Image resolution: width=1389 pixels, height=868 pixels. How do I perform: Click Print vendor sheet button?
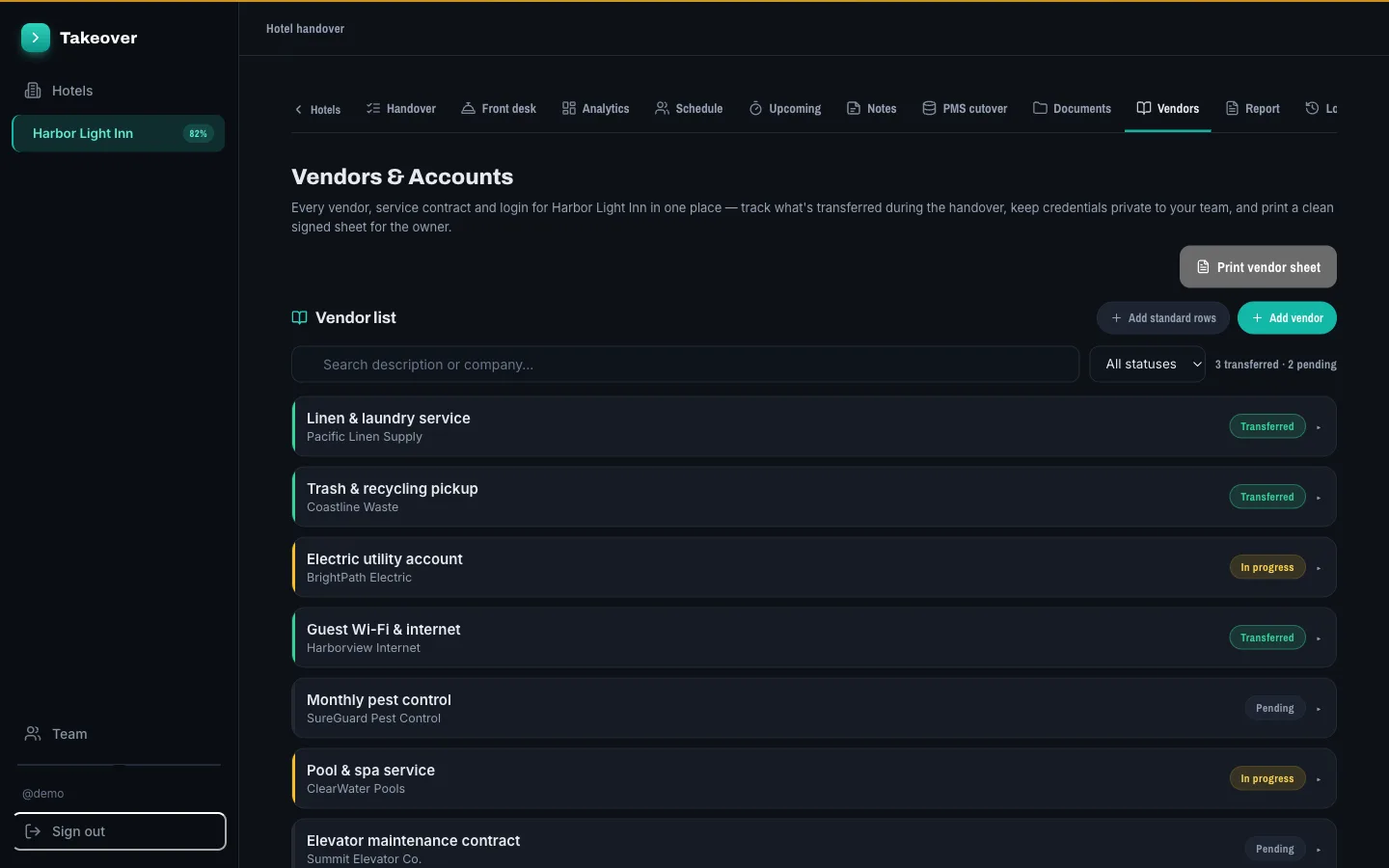click(1258, 267)
